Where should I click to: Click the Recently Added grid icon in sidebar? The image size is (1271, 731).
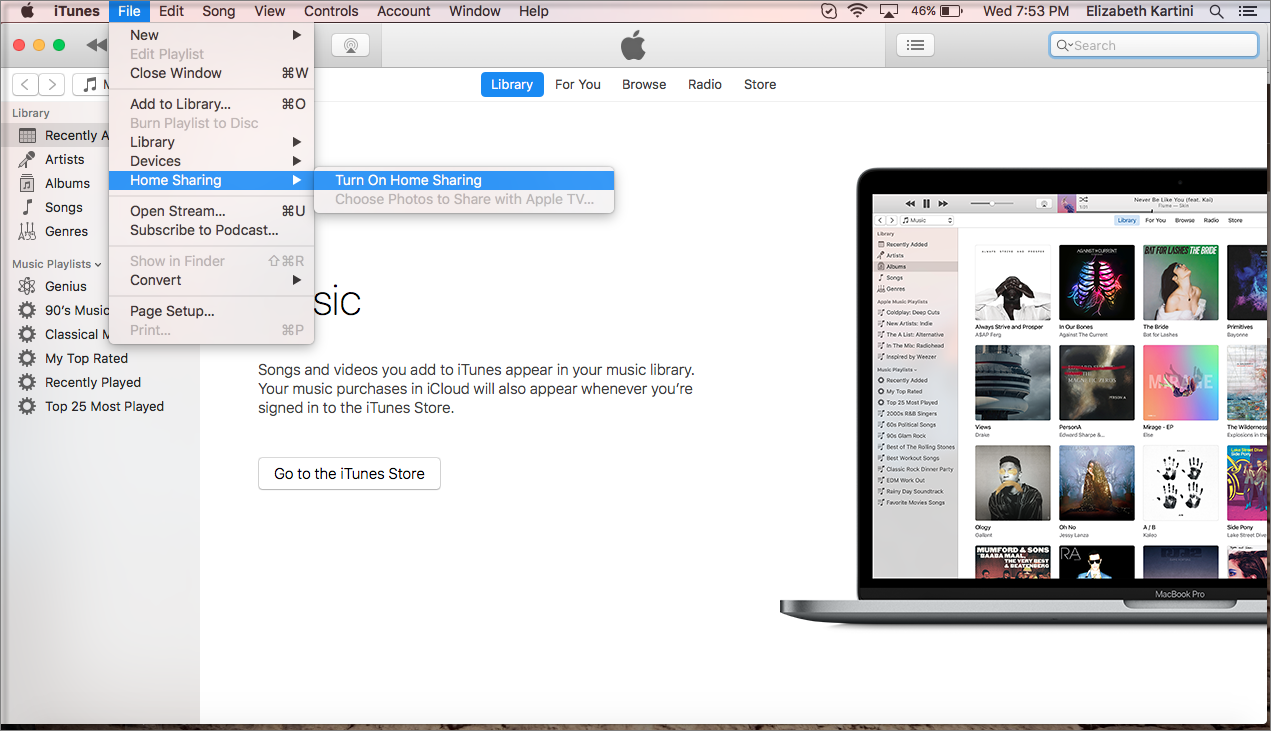point(27,136)
